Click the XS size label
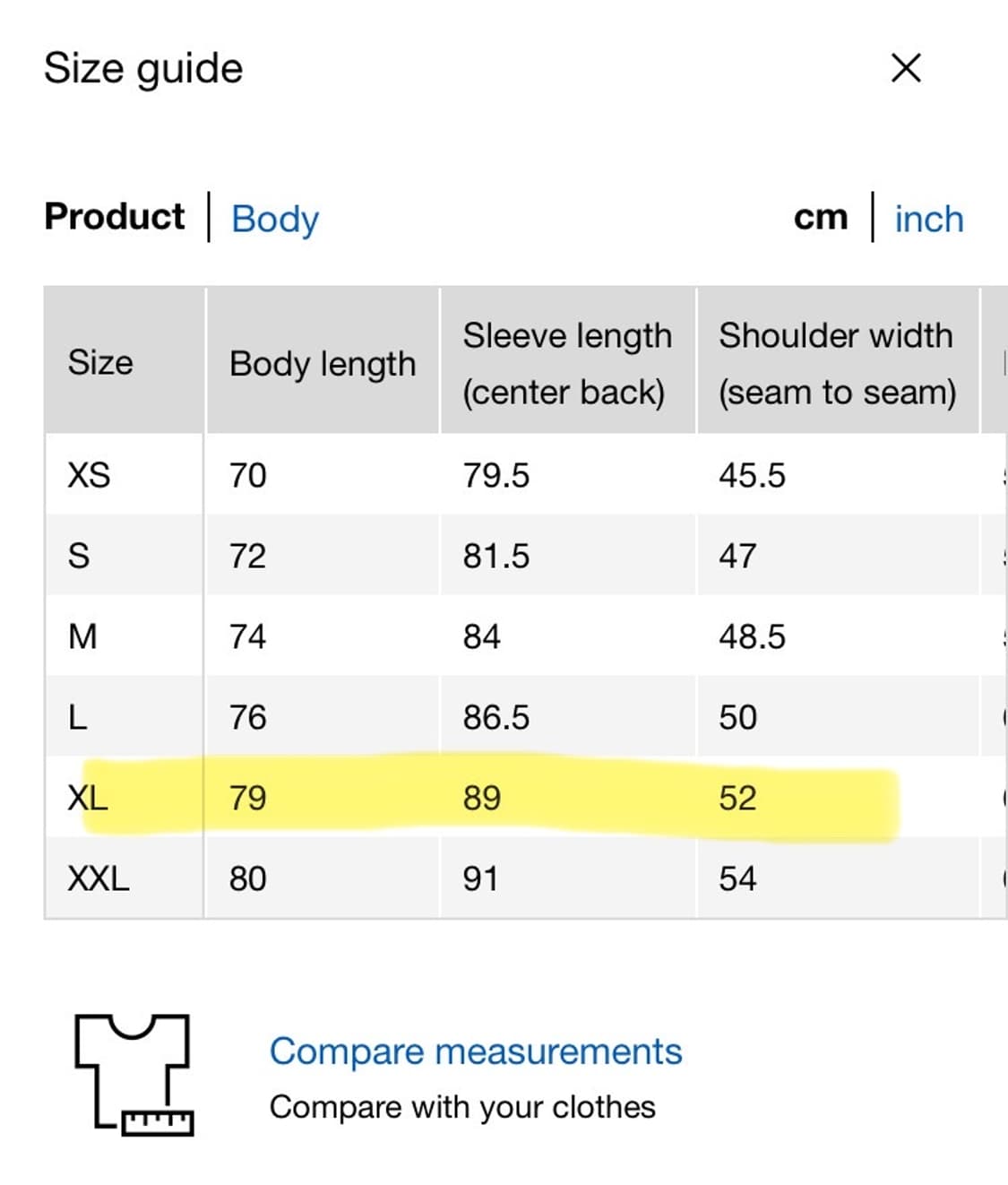The image size is (1008, 1185). click(85, 475)
